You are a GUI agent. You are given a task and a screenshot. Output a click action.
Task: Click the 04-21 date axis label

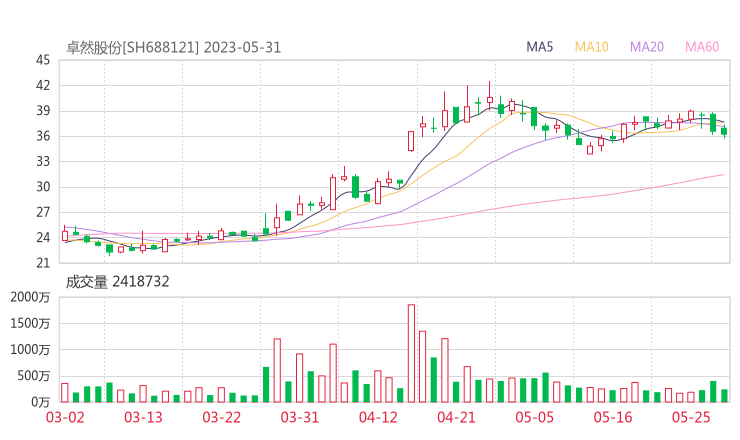pos(457,417)
